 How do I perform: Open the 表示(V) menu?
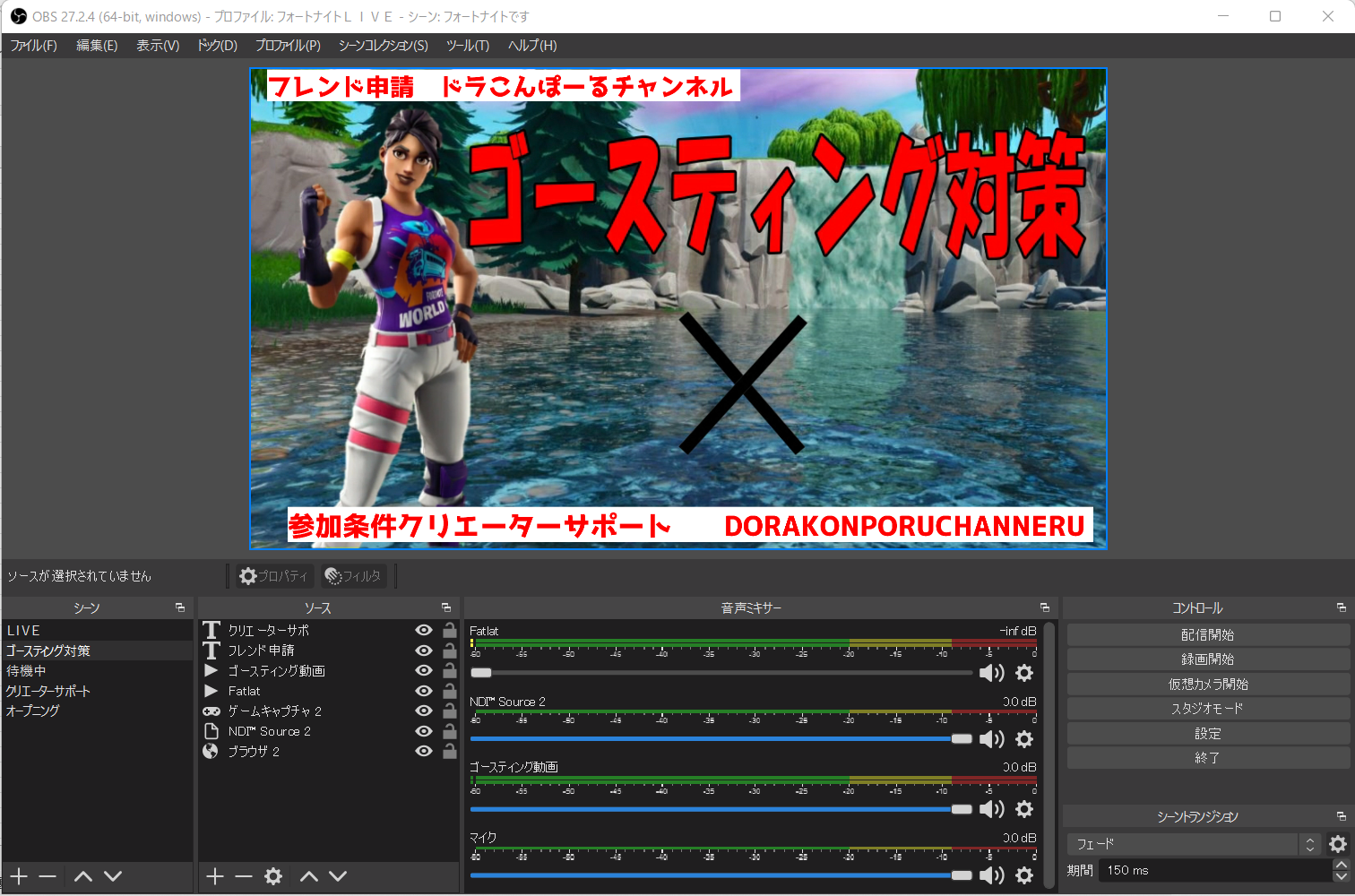pos(158,46)
